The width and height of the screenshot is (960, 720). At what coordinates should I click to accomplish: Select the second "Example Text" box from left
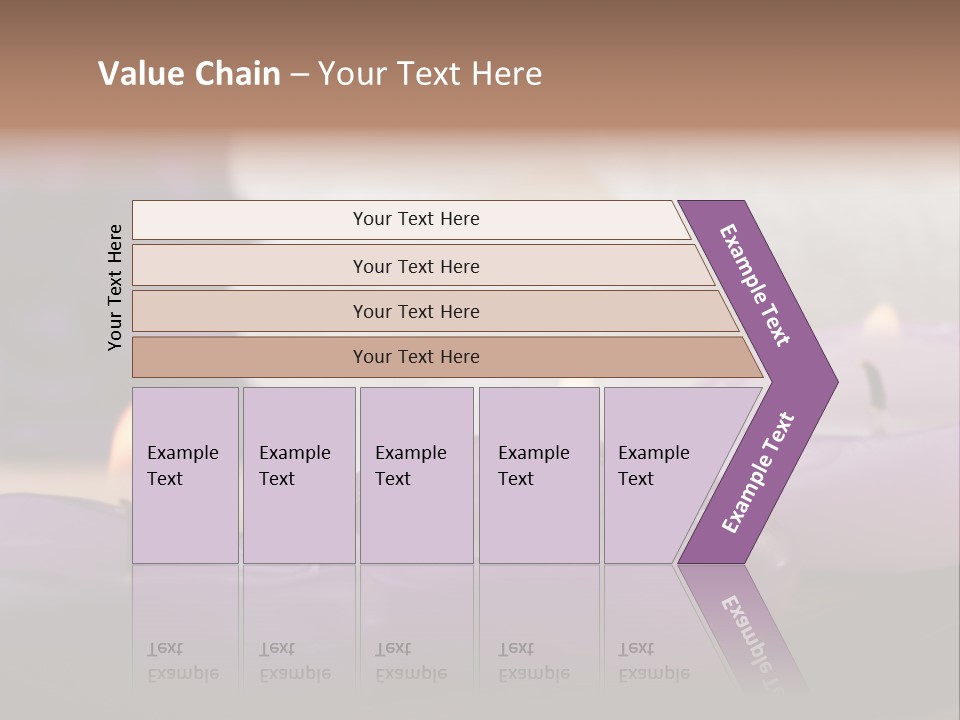(x=296, y=466)
